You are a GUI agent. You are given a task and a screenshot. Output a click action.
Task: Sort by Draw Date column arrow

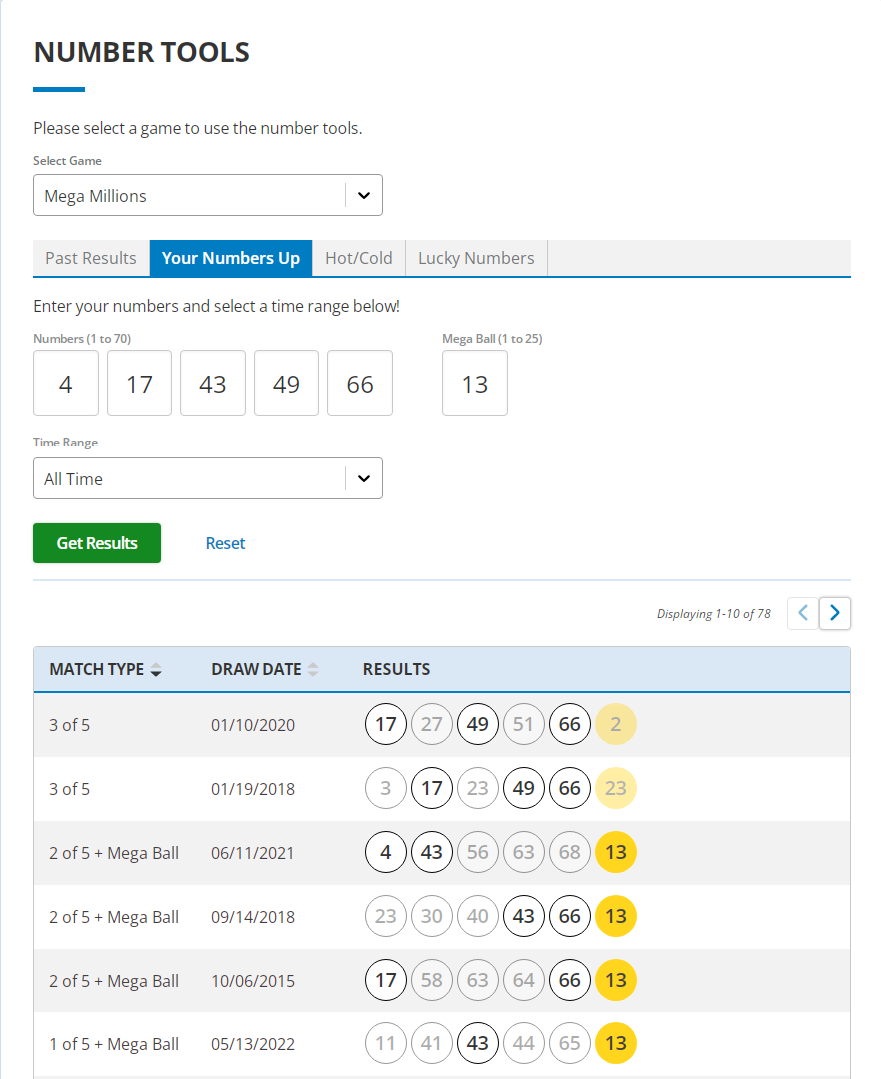pyautogui.click(x=313, y=670)
